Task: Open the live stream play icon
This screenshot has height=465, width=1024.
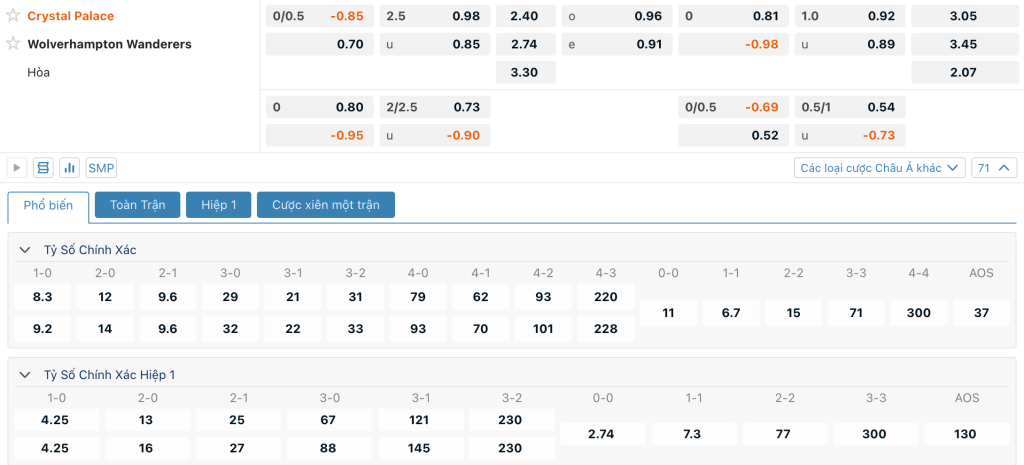Action: pyautogui.click(x=17, y=168)
